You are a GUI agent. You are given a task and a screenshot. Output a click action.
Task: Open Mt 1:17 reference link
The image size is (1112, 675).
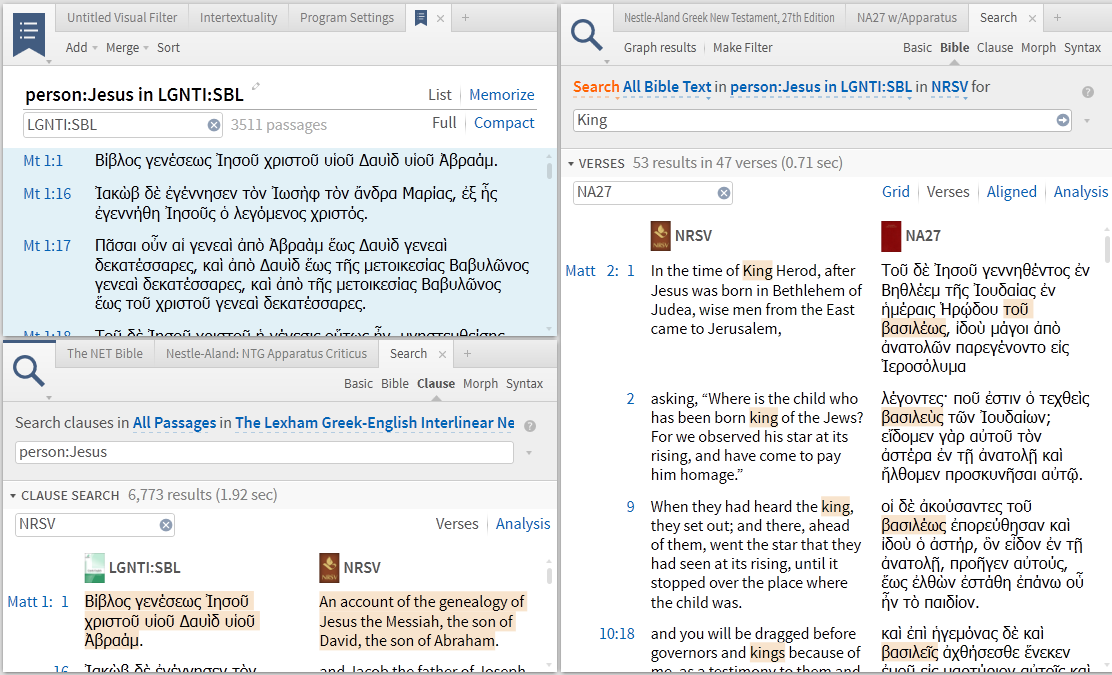point(47,246)
